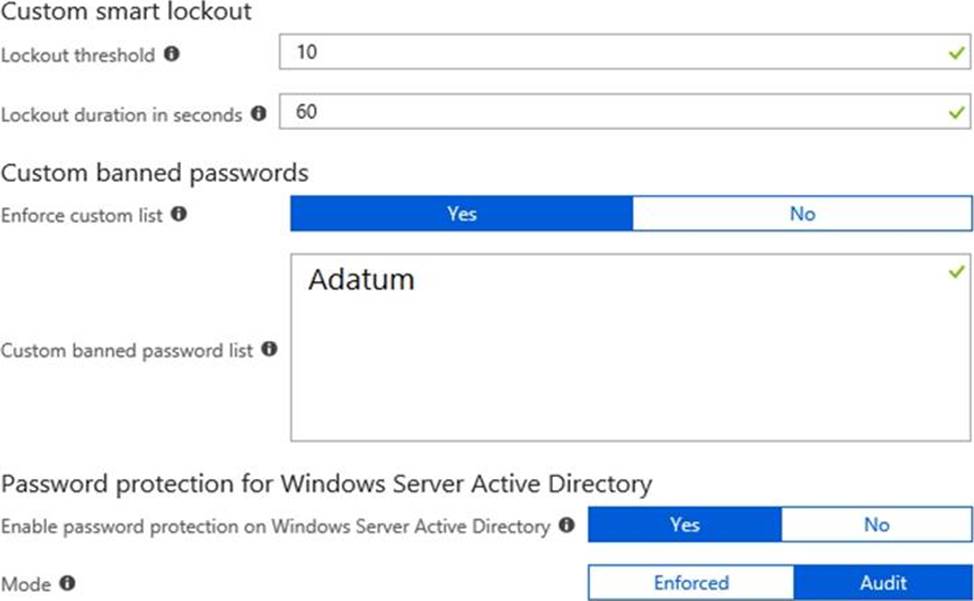Click the Lockout duration info icon

259,114
